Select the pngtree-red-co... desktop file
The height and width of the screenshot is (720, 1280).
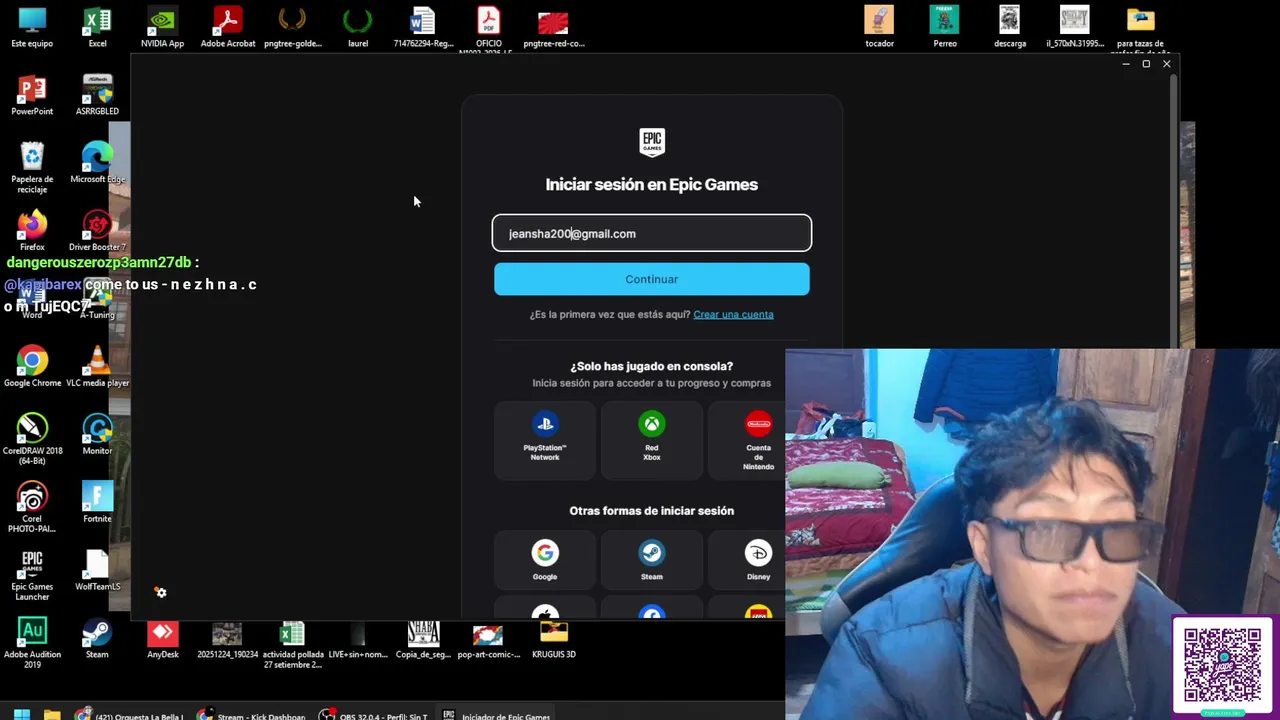point(553,27)
